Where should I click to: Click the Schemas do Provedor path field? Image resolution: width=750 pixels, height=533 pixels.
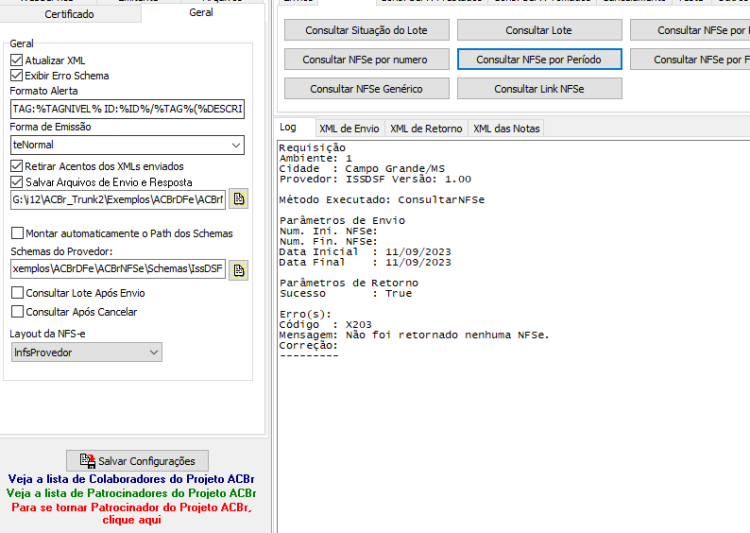click(x=118, y=269)
